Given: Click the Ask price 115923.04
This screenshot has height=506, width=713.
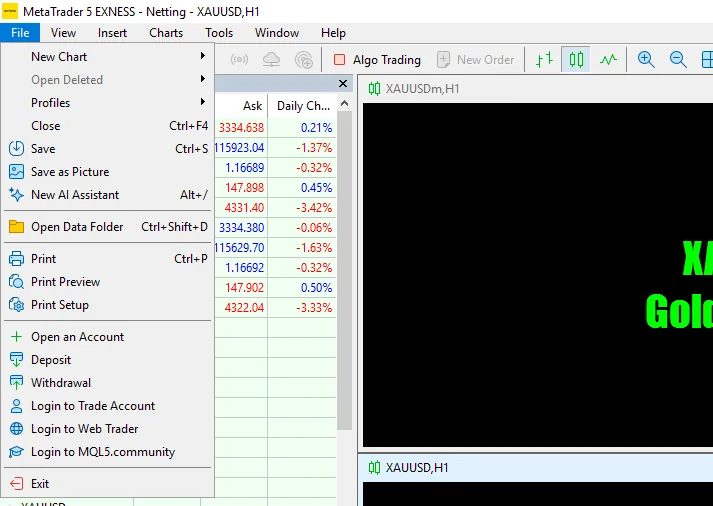Looking at the screenshot, I should [x=239, y=148].
